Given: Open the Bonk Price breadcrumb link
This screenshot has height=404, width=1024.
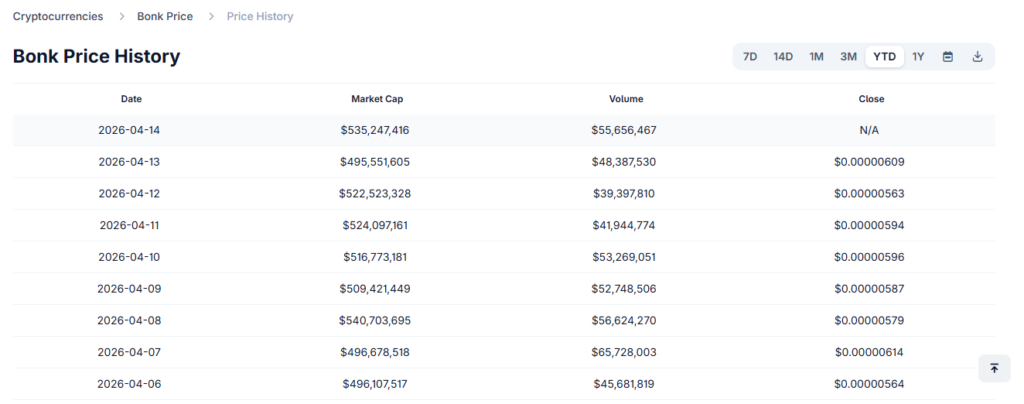Looking at the screenshot, I should (x=165, y=17).
